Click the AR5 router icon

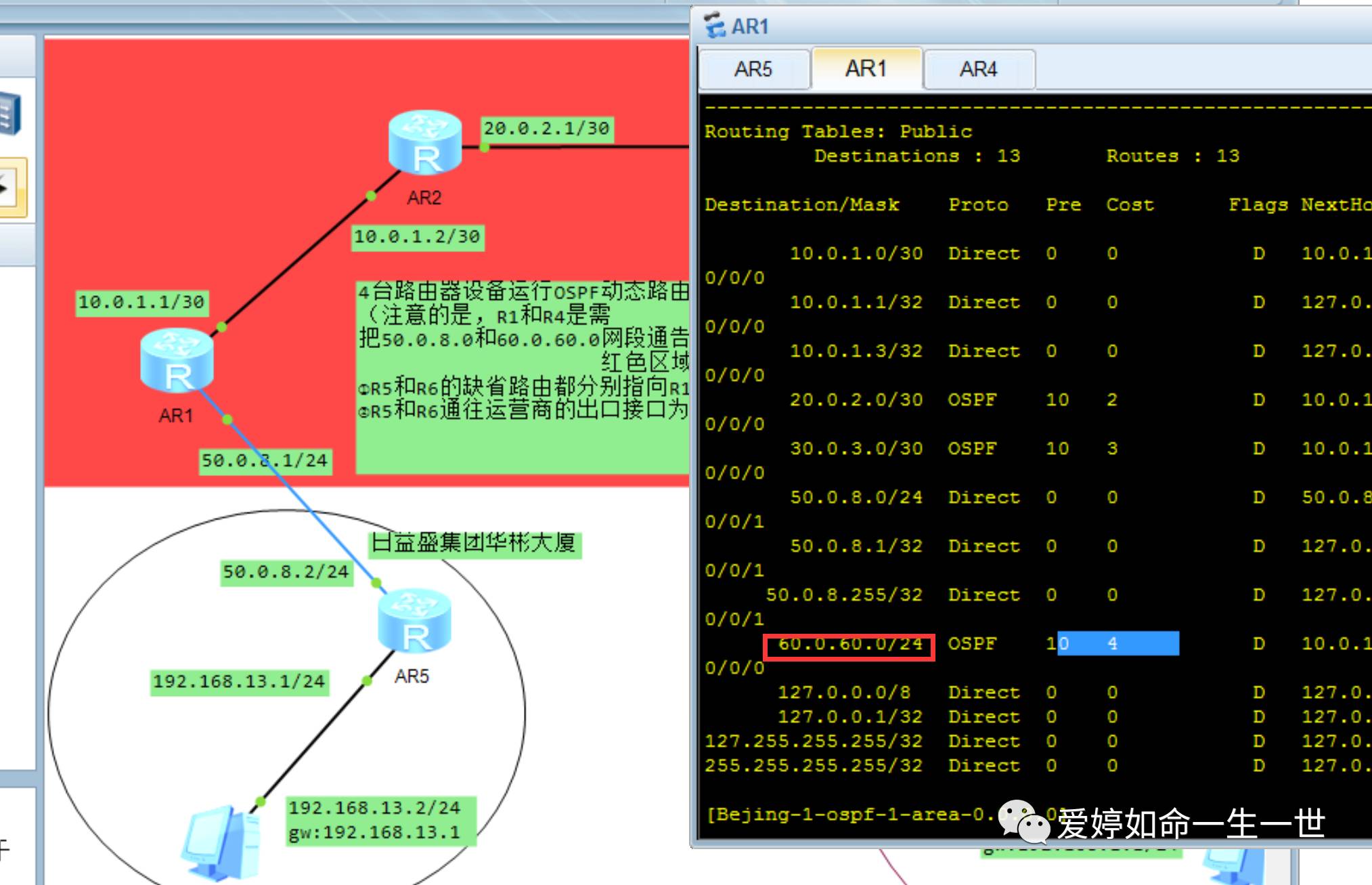click(414, 622)
